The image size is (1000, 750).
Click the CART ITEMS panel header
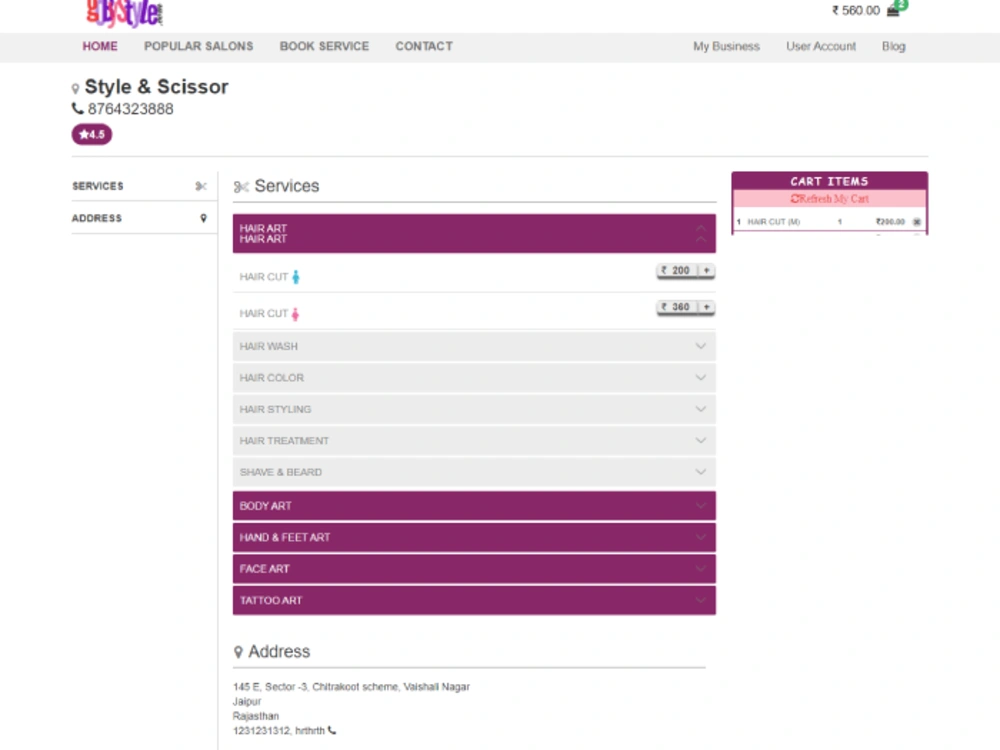pos(830,181)
